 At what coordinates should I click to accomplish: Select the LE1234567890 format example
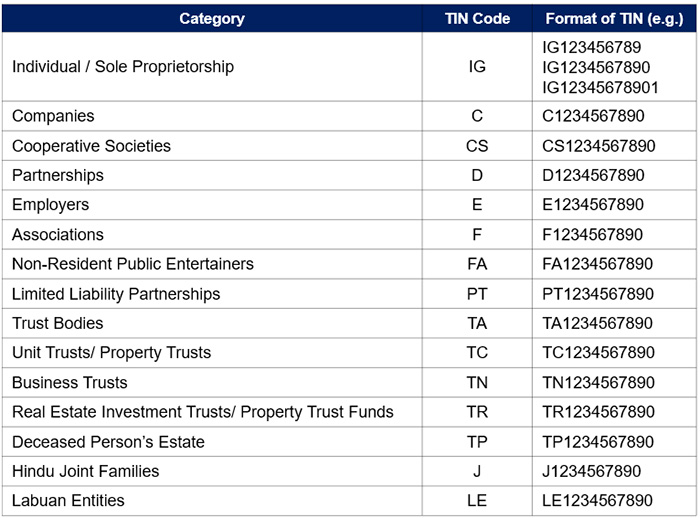(598, 501)
